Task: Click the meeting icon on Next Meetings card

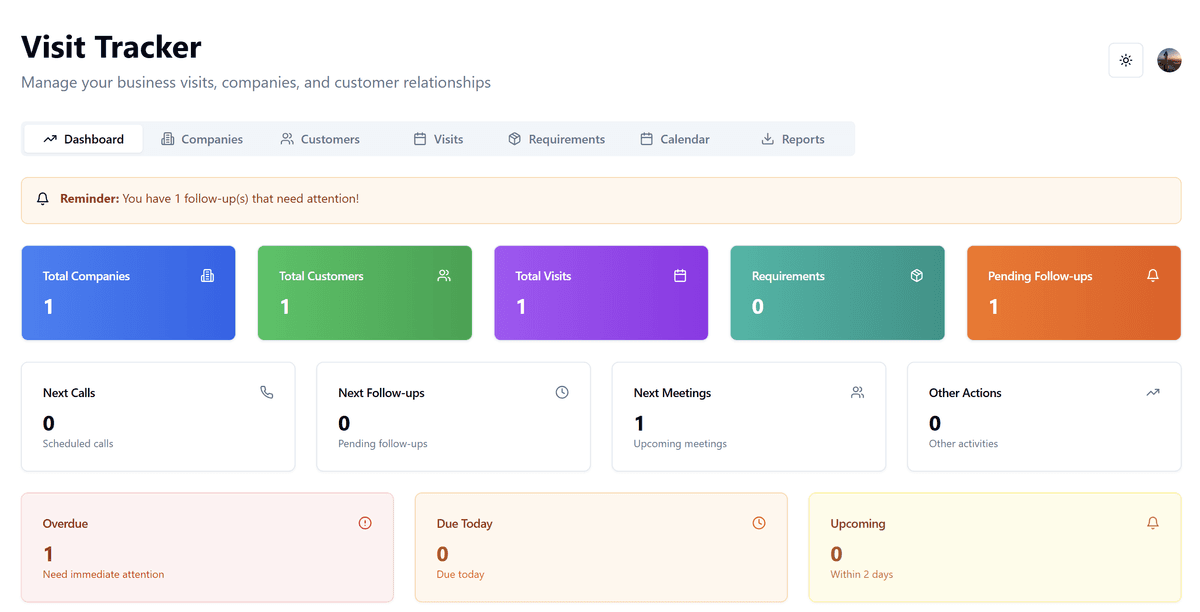Action: (x=857, y=392)
